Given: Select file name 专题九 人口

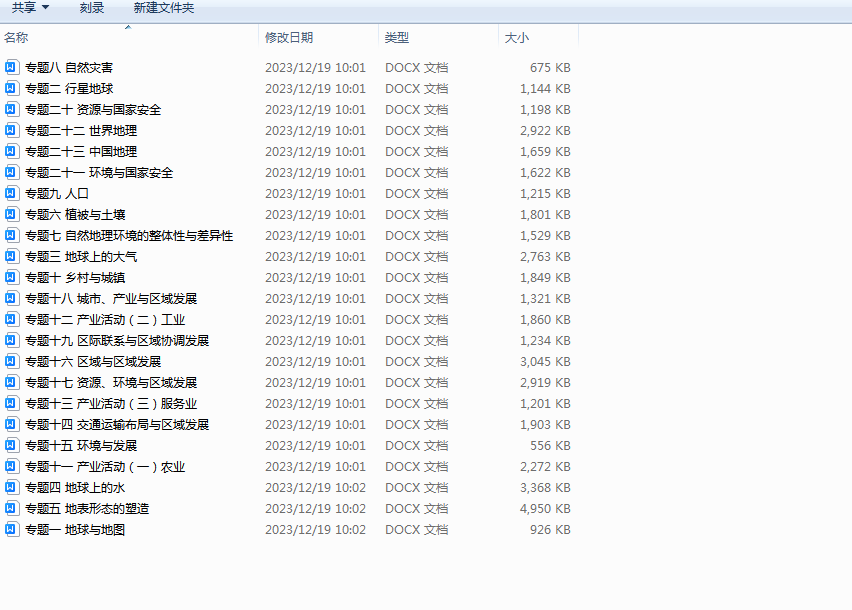Looking at the screenshot, I should pos(57,193).
